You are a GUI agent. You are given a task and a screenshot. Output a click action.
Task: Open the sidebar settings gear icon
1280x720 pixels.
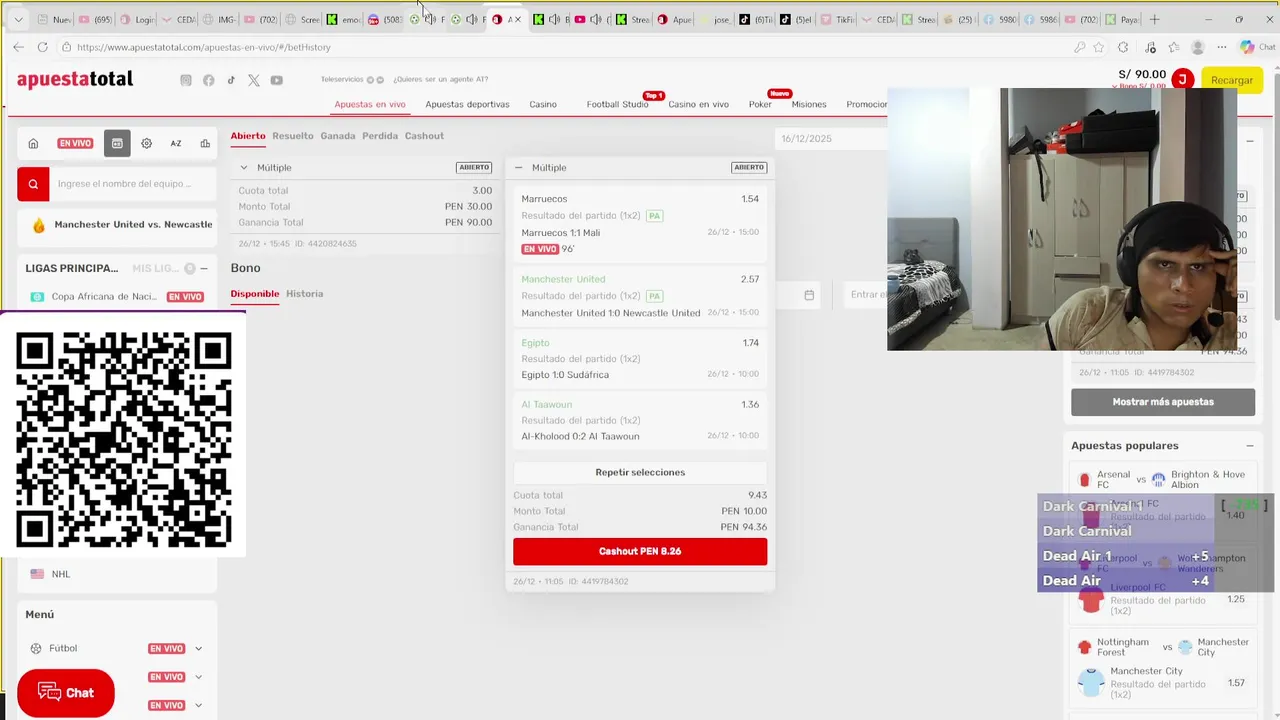[x=146, y=143]
